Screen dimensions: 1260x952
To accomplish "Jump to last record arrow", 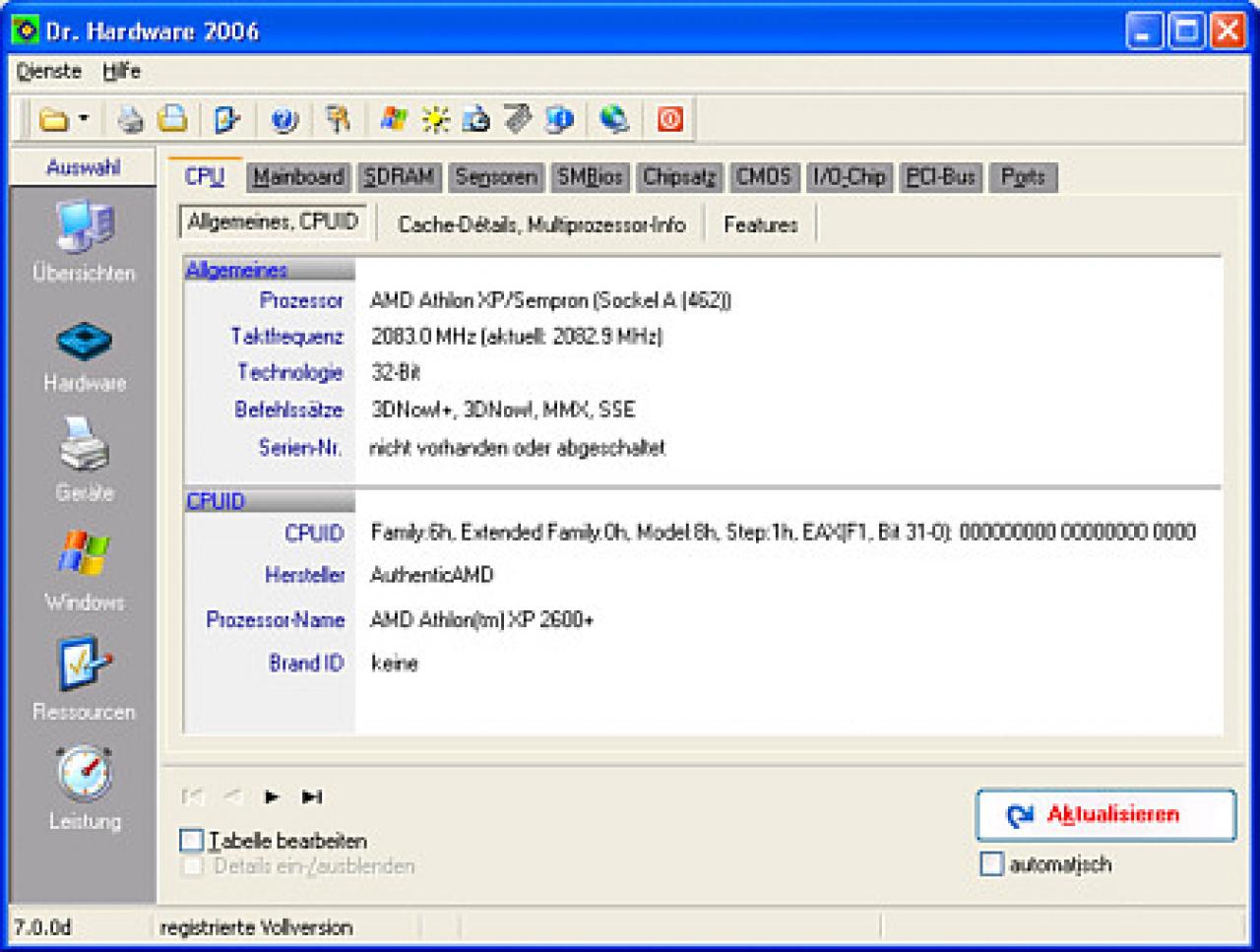I will [312, 796].
